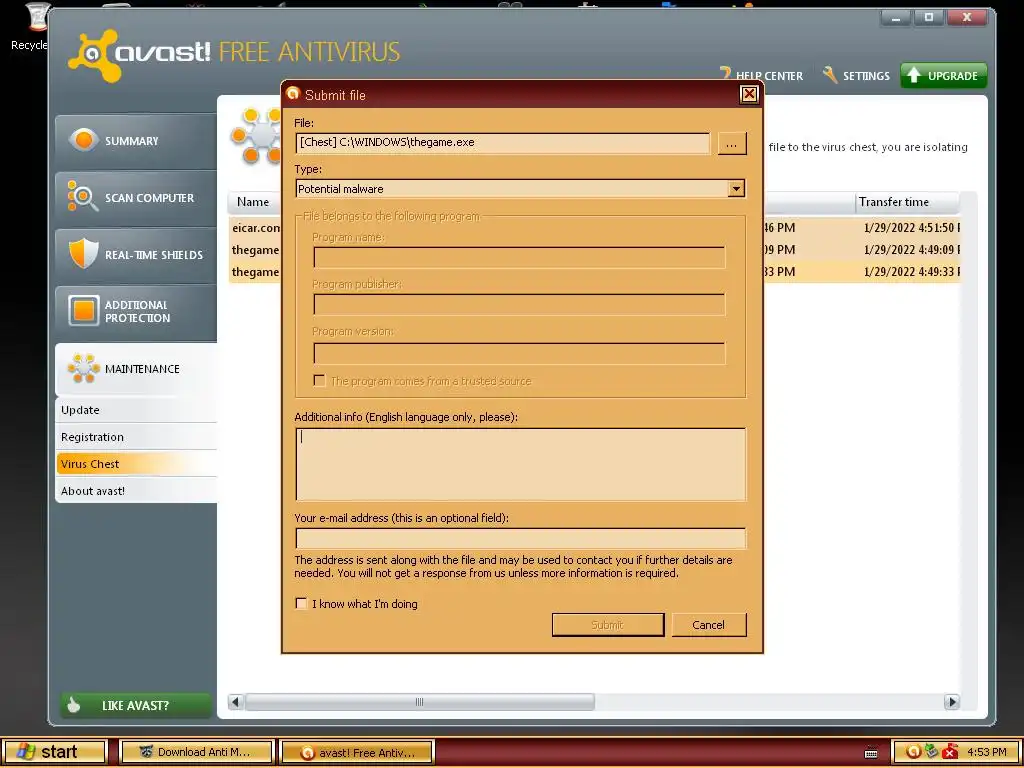Switch to Download Anti M... taskbar window
1024x768 pixels.
197,752
